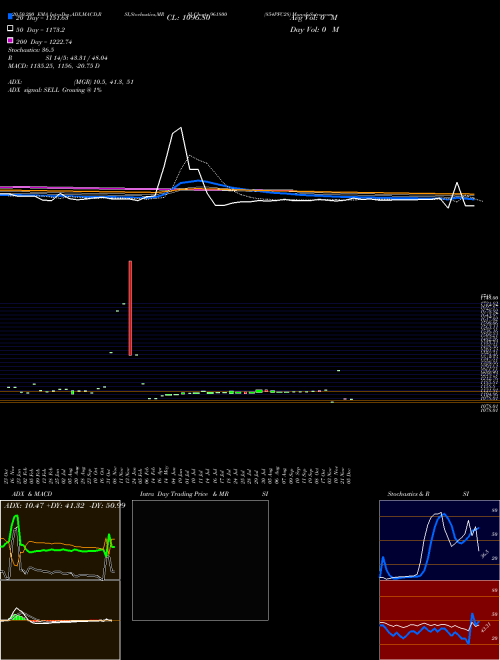
Task: Click the 'Avg Vol: 0 M' text
Action: coord(314,18)
